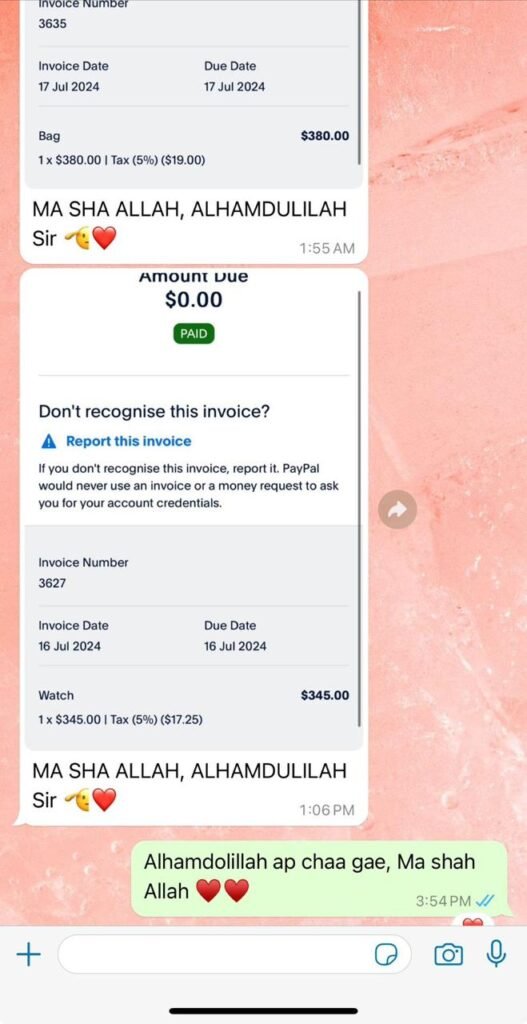
Task: Open the sticker picker icon
Action: click(x=385, y=955)
